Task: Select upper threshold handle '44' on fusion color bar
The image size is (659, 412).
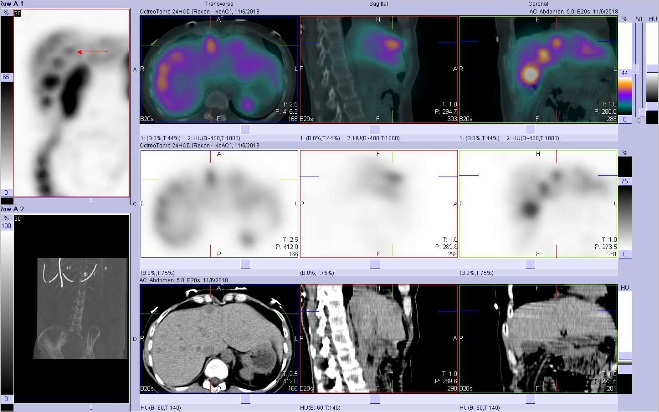Action: click(625, 73)
